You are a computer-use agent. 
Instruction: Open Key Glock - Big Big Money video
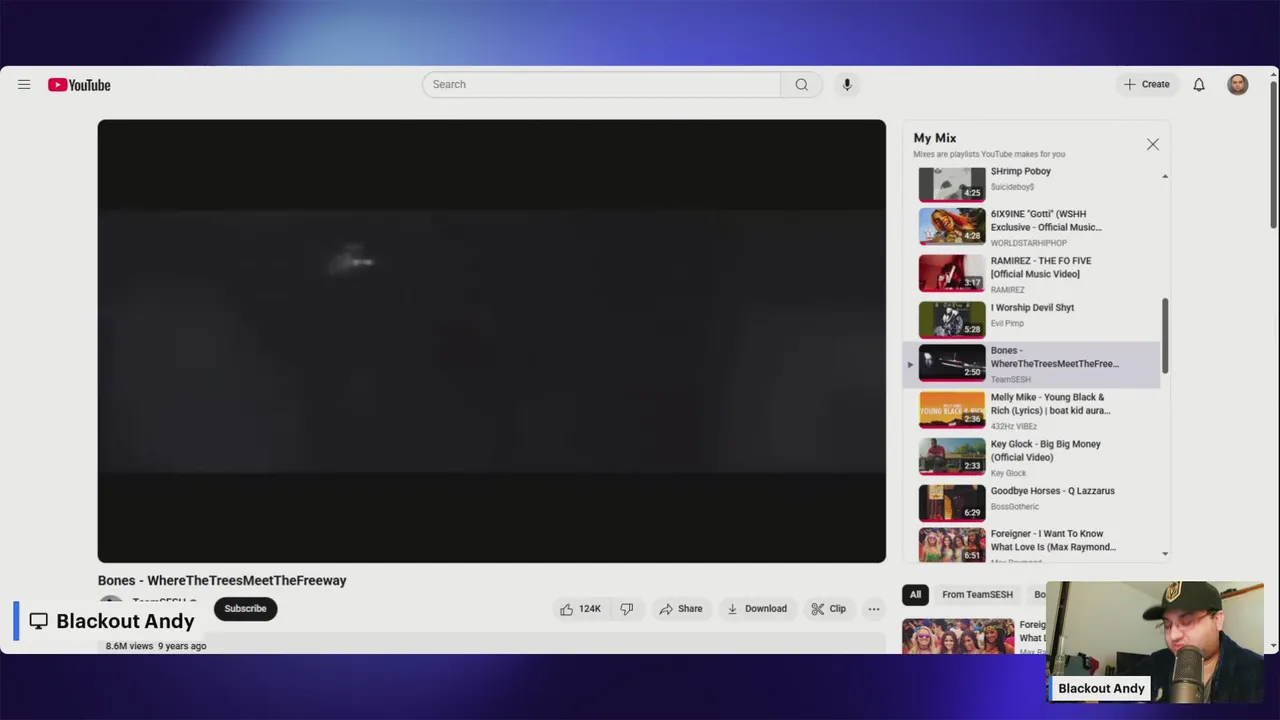1031,457
